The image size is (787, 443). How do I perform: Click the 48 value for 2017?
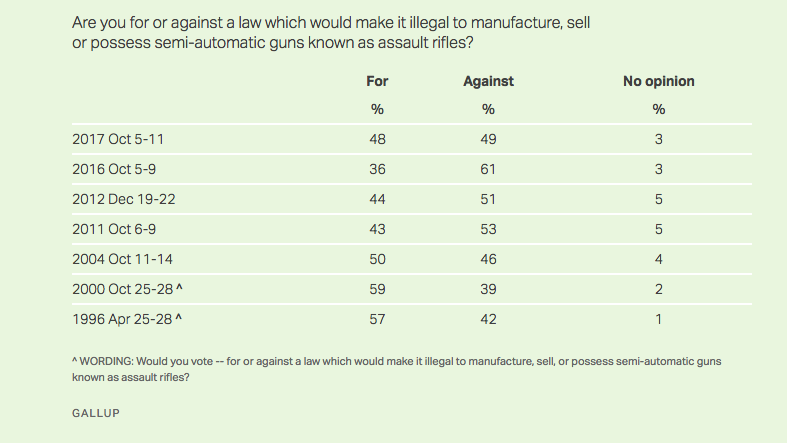point(377,139)
